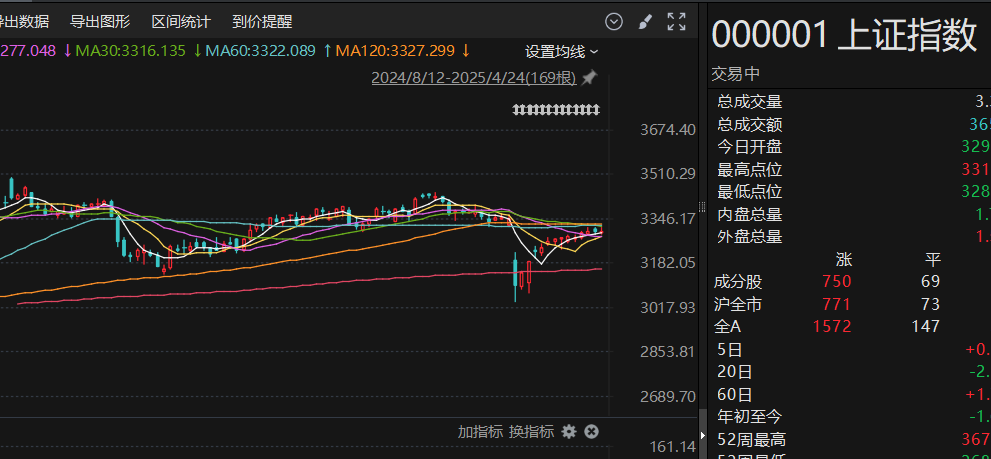Image resolution: width=991 pixels, height=459 pixels.
Task: Click the 涨 column header
Action: pyautogui.click(x=844, y=259)
